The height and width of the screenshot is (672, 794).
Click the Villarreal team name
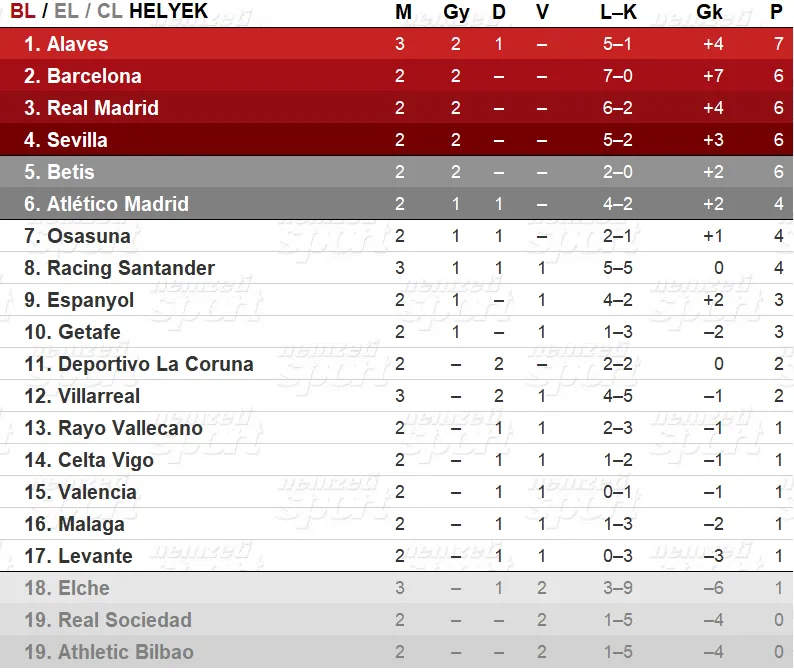[99, 396]
